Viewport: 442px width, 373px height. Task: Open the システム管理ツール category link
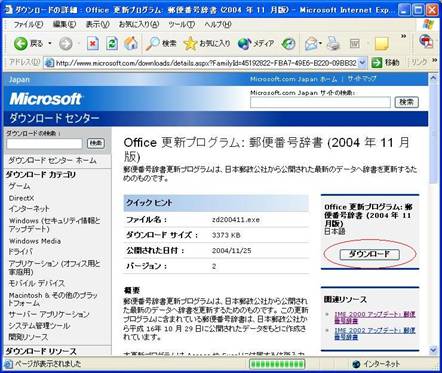[x=39, y=326]
